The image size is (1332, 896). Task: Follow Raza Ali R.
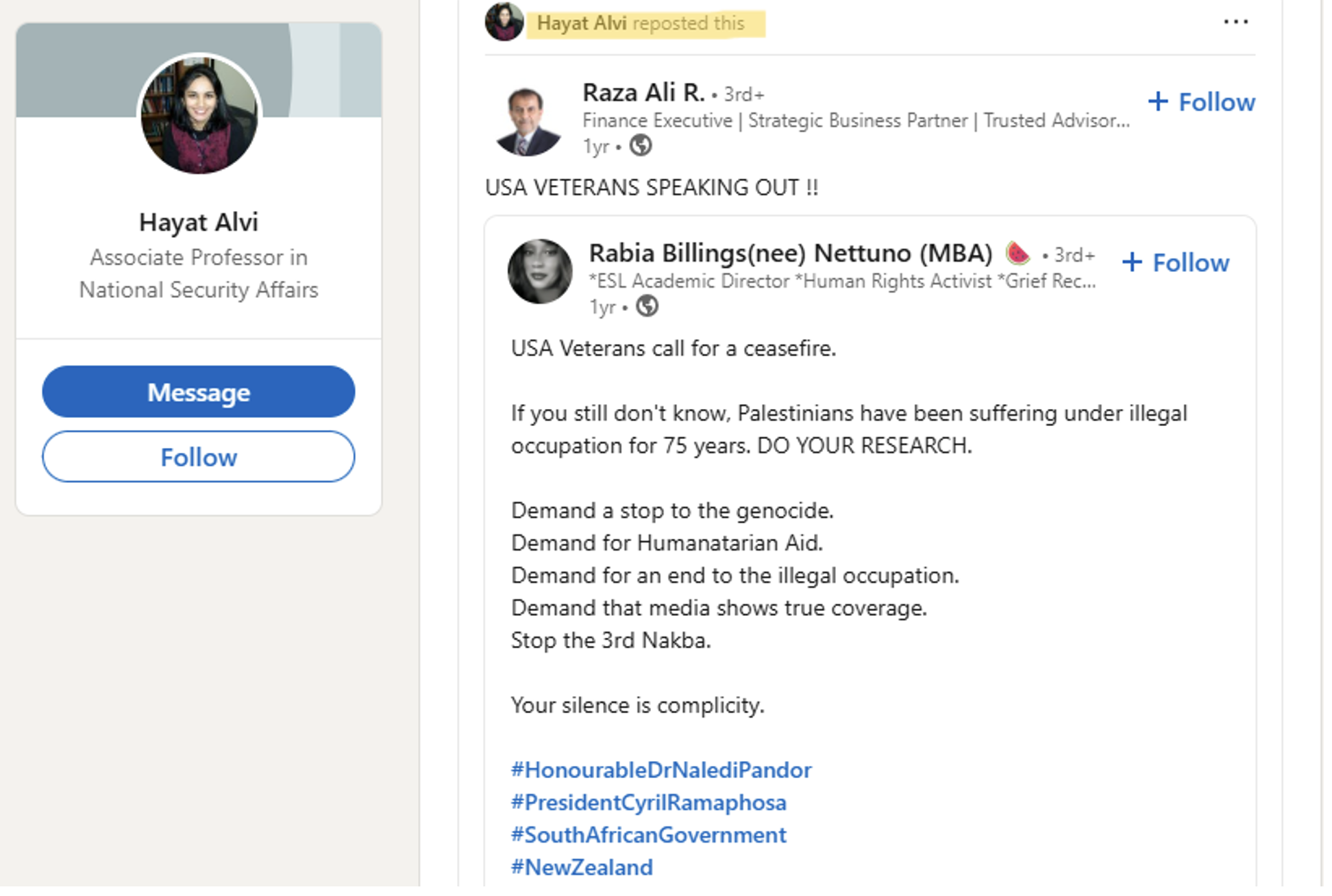pyautogui.click(x=1202, y=102)
